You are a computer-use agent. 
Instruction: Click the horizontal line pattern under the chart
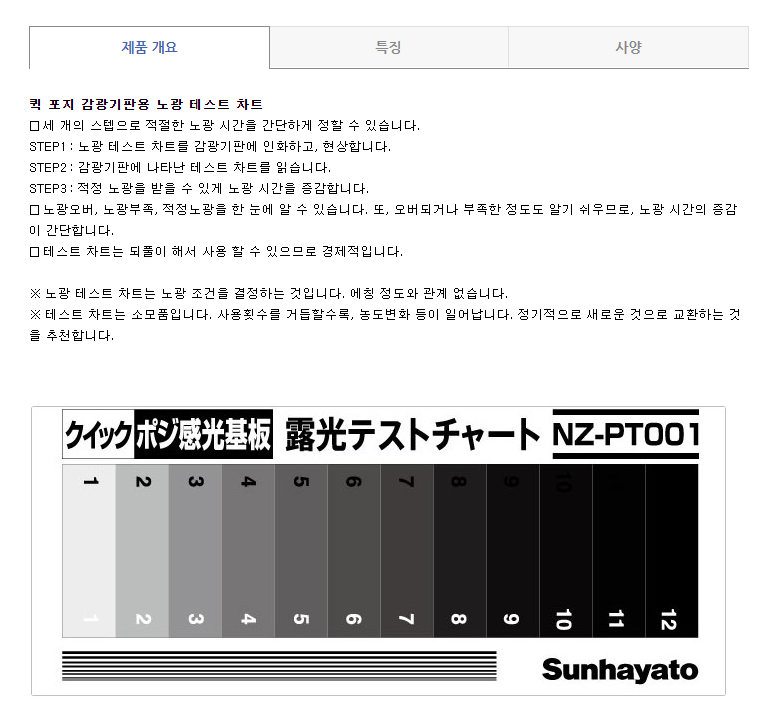pyautogui.click(x=279, y=665)
